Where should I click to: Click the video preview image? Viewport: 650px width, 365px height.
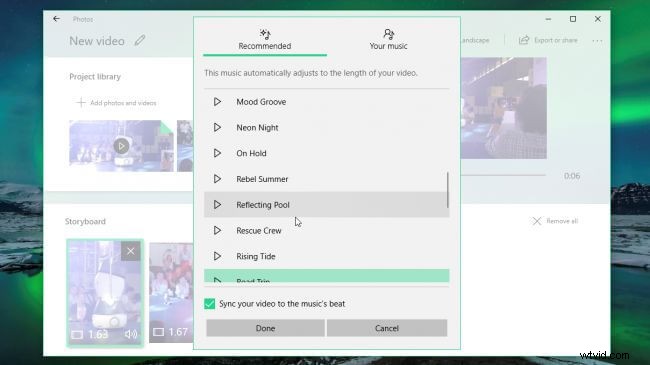point(504,108)
